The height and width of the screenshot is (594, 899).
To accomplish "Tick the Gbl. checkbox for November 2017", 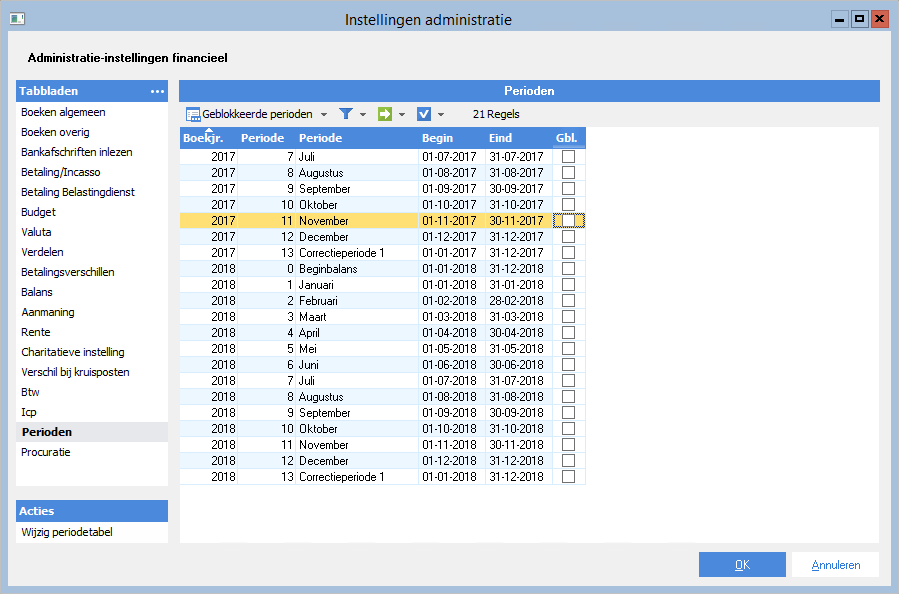I will pos(568,221).
